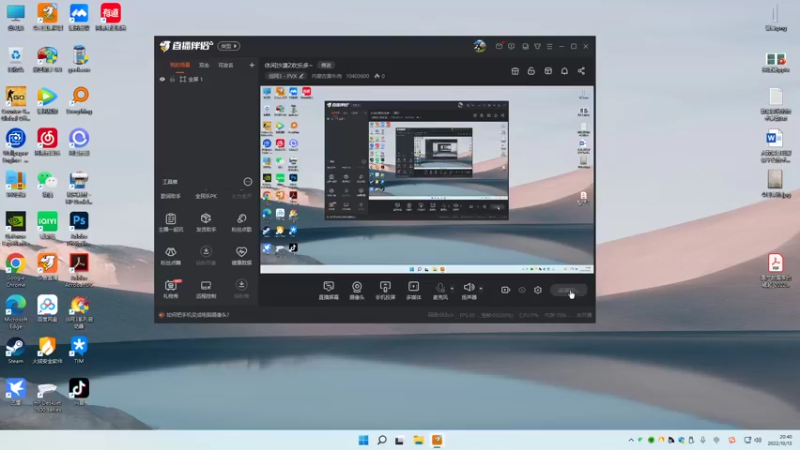Open the fan song request microphone tool
The width and height of the screenshot is (800, 450).
click(x=241, y=222)
